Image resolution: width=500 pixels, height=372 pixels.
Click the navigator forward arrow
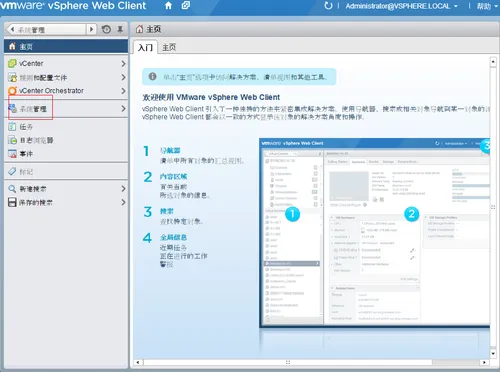click(x=91, y=30)
